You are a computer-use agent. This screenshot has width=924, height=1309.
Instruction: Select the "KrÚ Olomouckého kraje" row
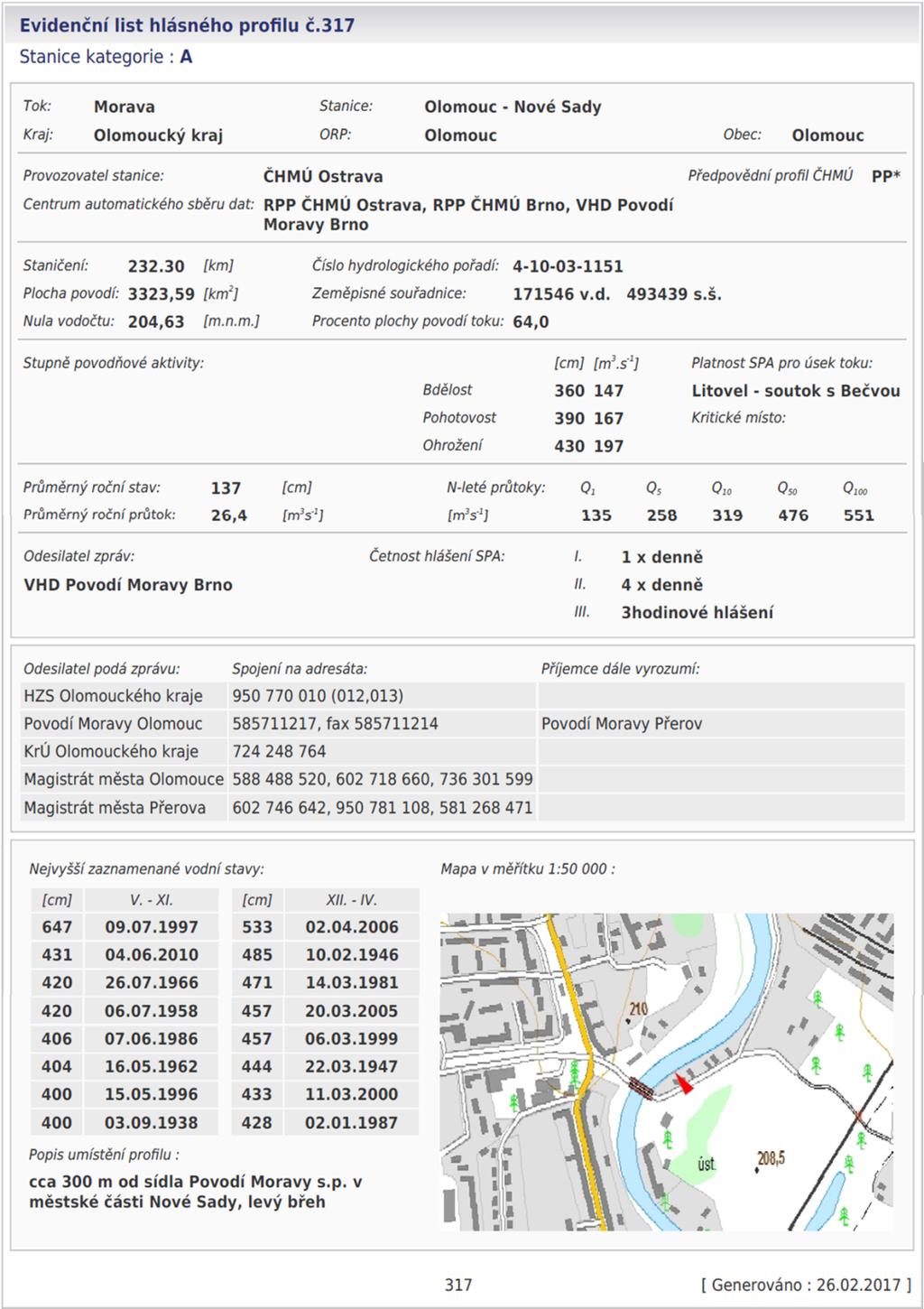tap(462, 752)
